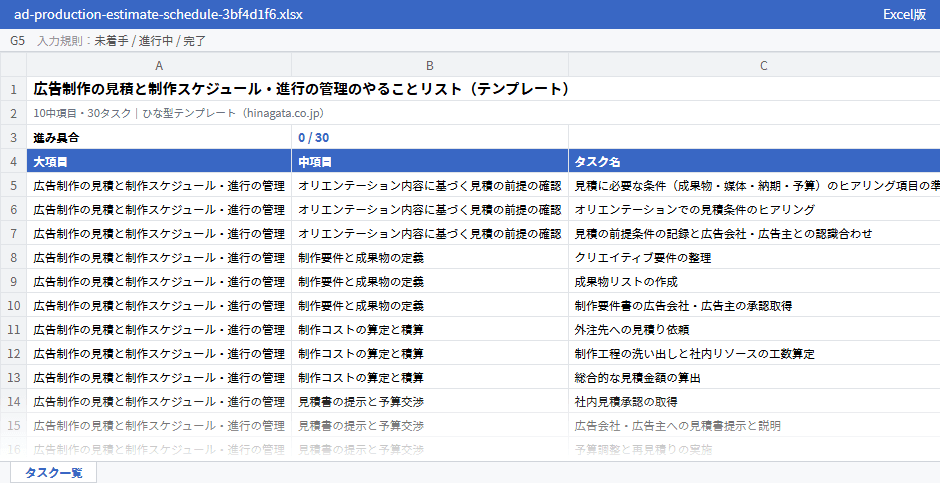940x483 pixels.
Task: Click the select-all corner of the grid
Action: point(13,65)
